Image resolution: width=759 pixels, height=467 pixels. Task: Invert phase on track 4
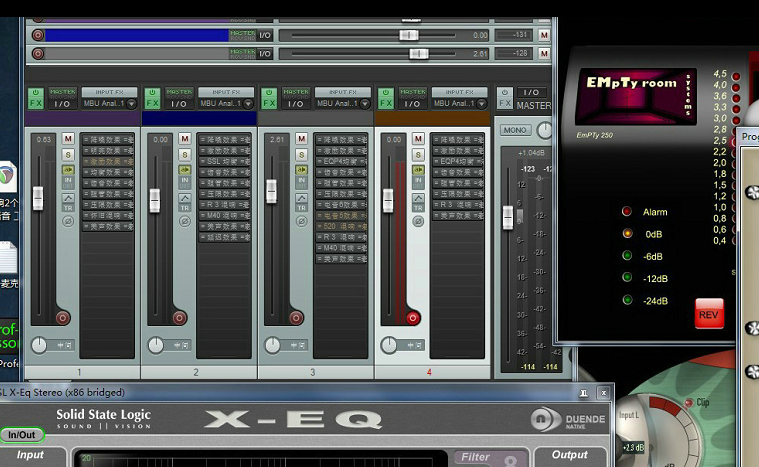coord(418,221)
